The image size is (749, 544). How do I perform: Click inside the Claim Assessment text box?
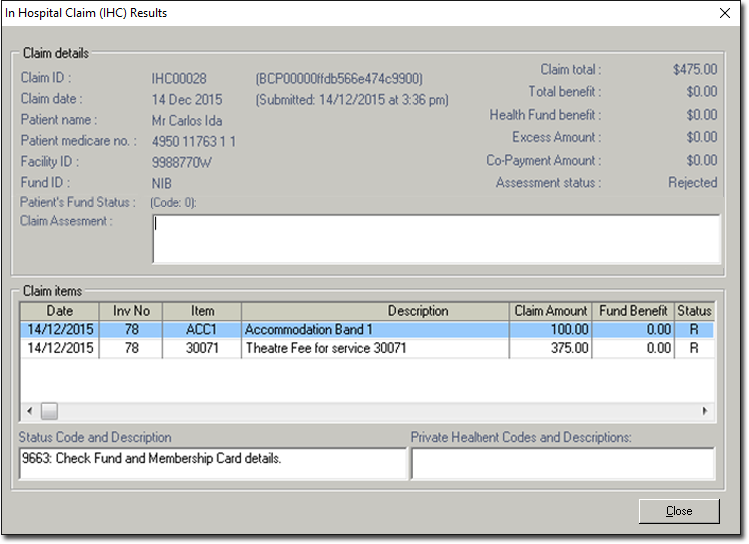pos(436,239)
